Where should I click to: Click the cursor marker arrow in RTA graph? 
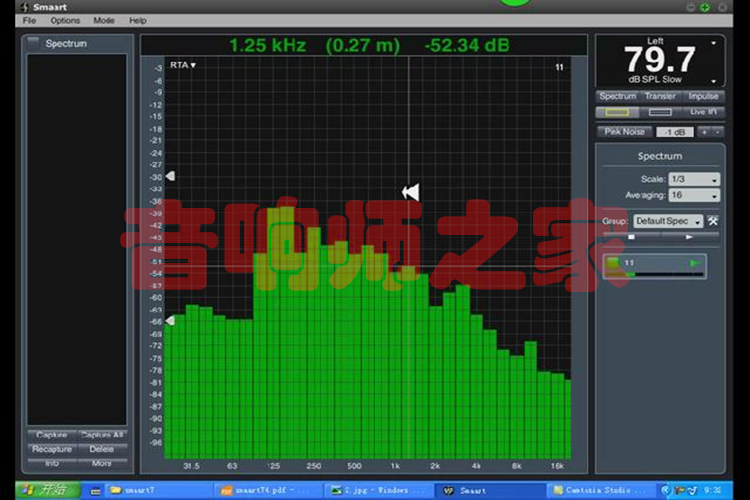point(411,192)
